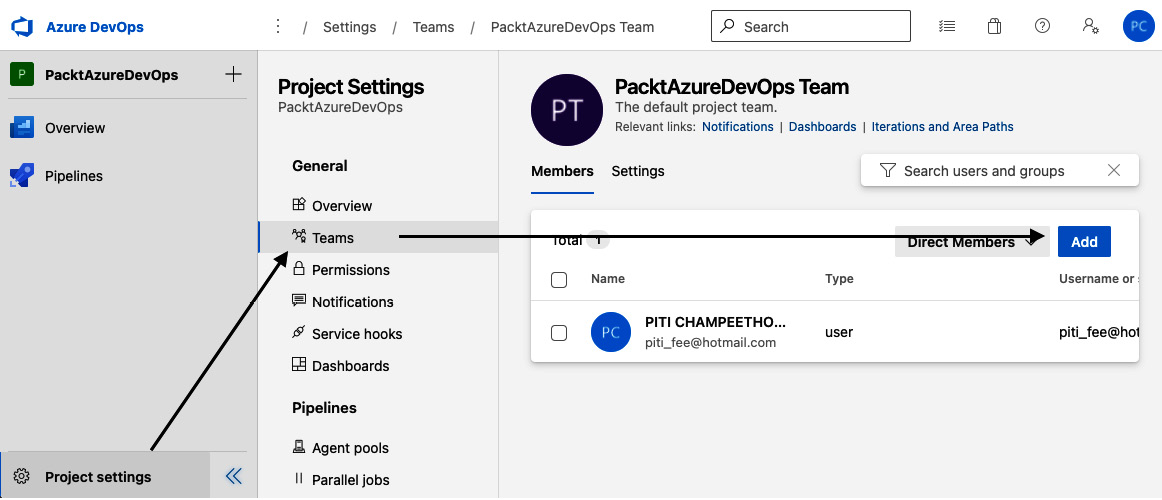This screenshot has height=500, width=1162.
Task: Open the PC account avatar in header
Action: click(x=1138, y=27)
